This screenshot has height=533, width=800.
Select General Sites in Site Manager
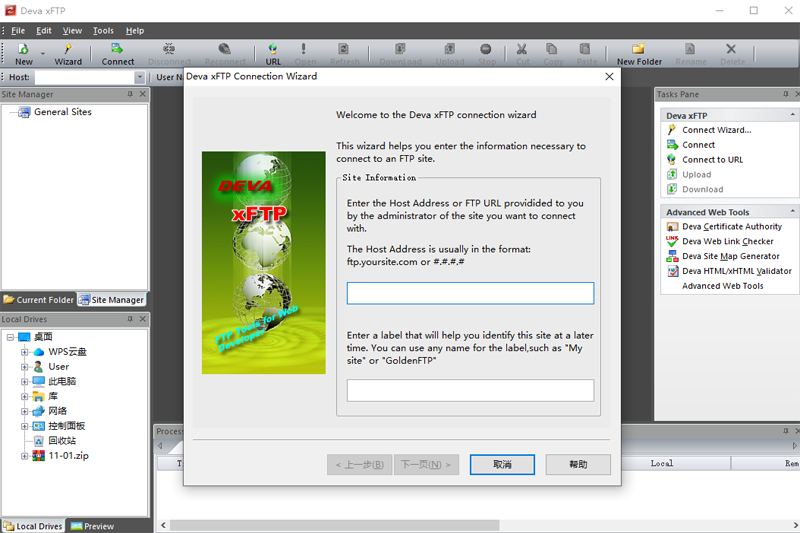[x=63, y=112]
